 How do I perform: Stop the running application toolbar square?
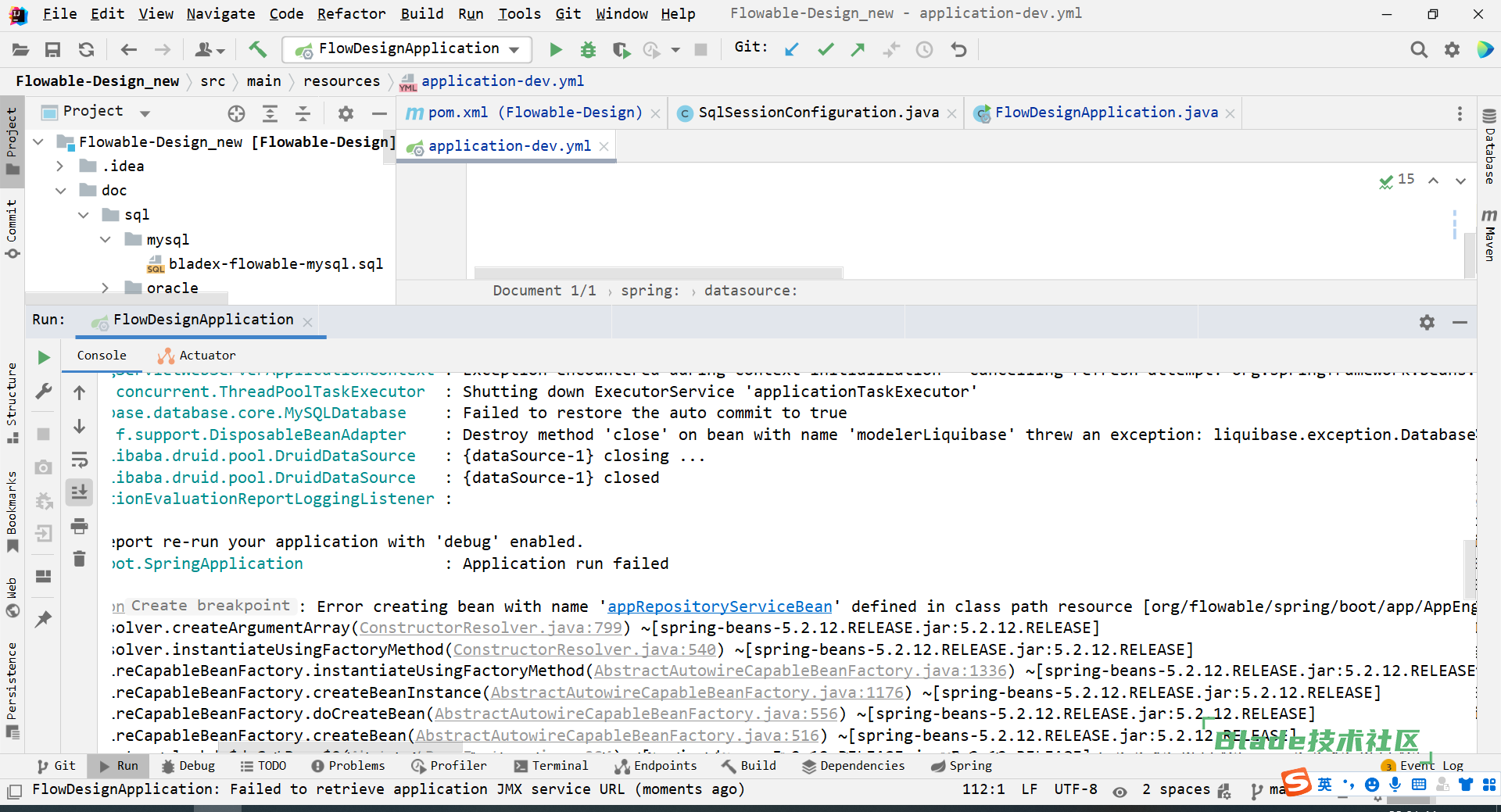point(701,49)
